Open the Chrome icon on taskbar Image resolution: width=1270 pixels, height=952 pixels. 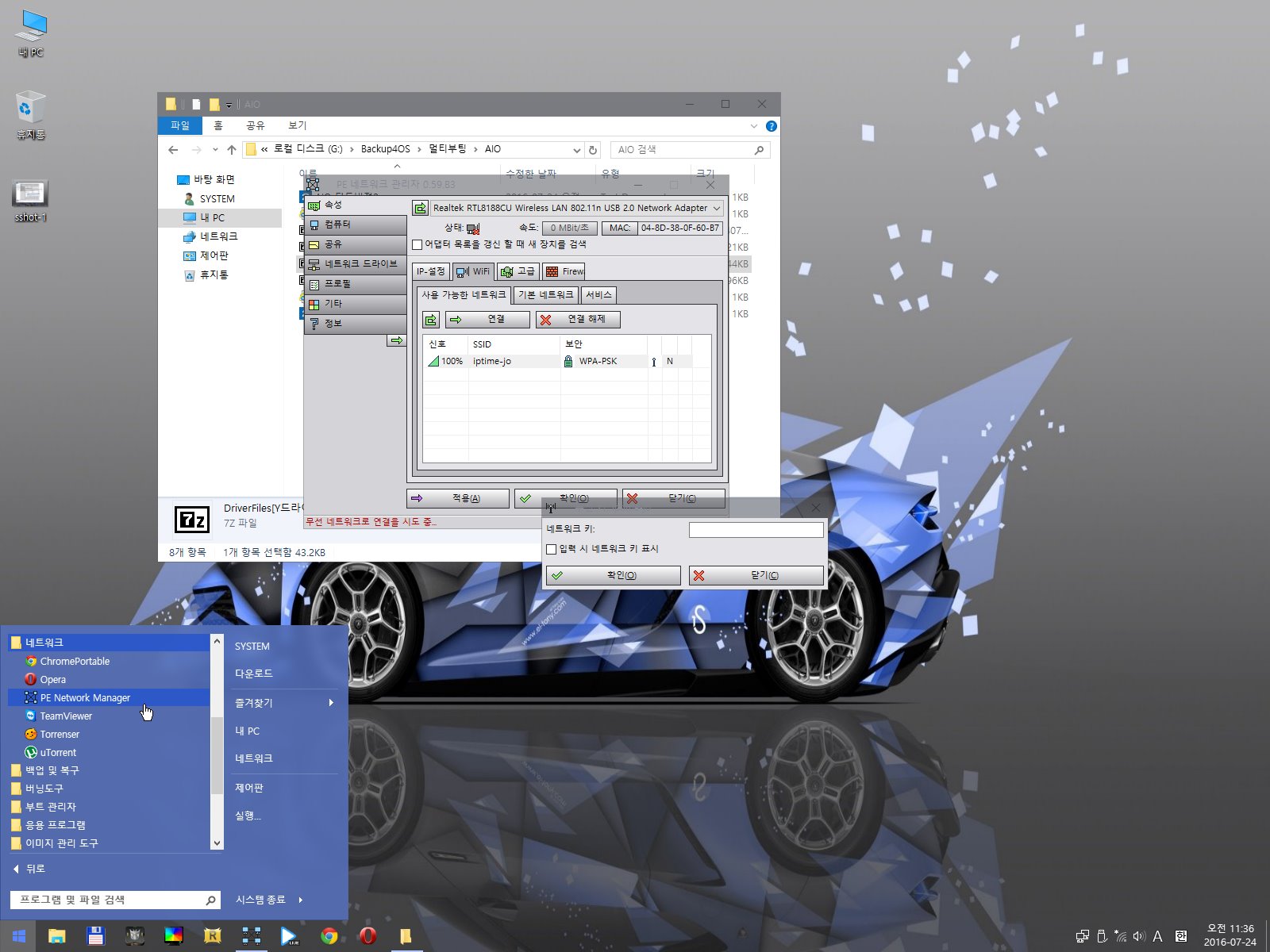pos(329,936)
